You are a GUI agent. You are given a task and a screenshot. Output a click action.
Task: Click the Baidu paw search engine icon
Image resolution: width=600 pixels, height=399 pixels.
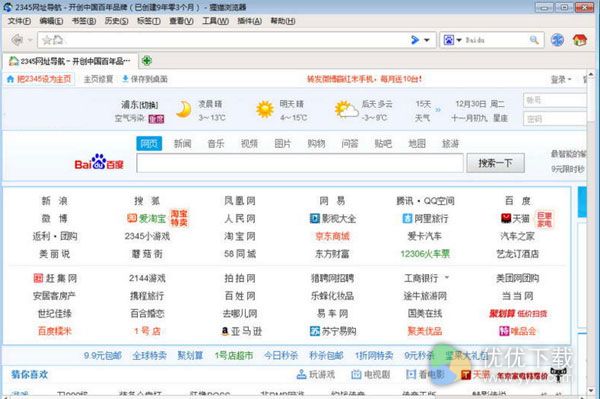448,40
